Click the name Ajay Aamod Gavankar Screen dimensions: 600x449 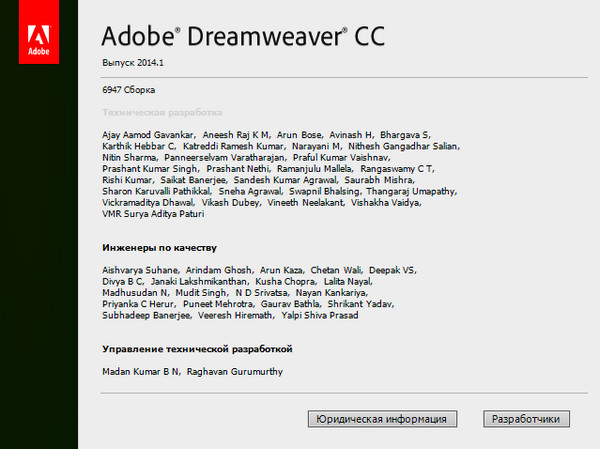(148, 135)
